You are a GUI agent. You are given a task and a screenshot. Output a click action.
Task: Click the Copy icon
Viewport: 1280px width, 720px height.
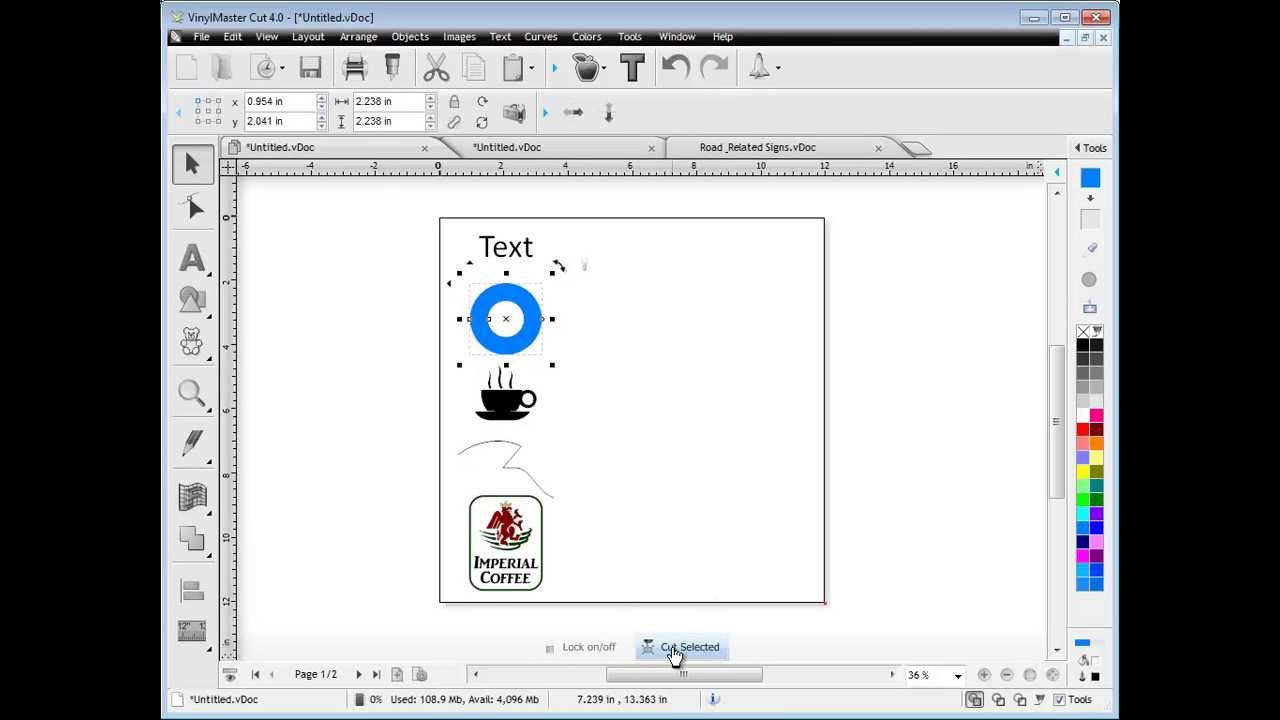coord(474,68)
